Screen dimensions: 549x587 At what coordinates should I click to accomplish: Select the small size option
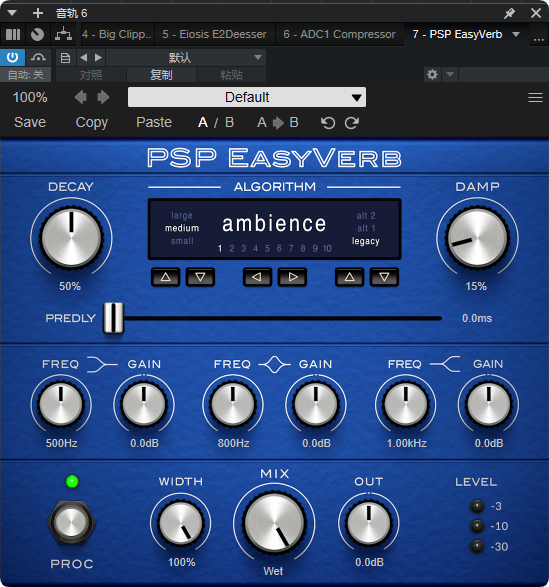click(182, 241)
